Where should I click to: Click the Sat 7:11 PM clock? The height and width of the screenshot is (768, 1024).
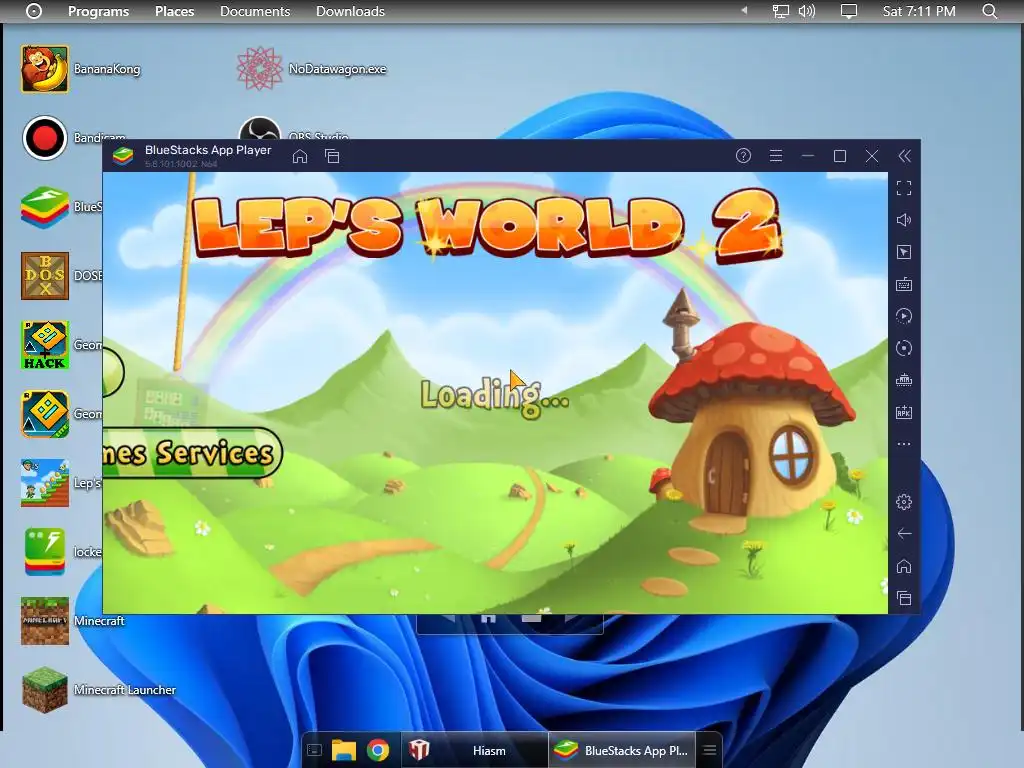tap(919, 11)
